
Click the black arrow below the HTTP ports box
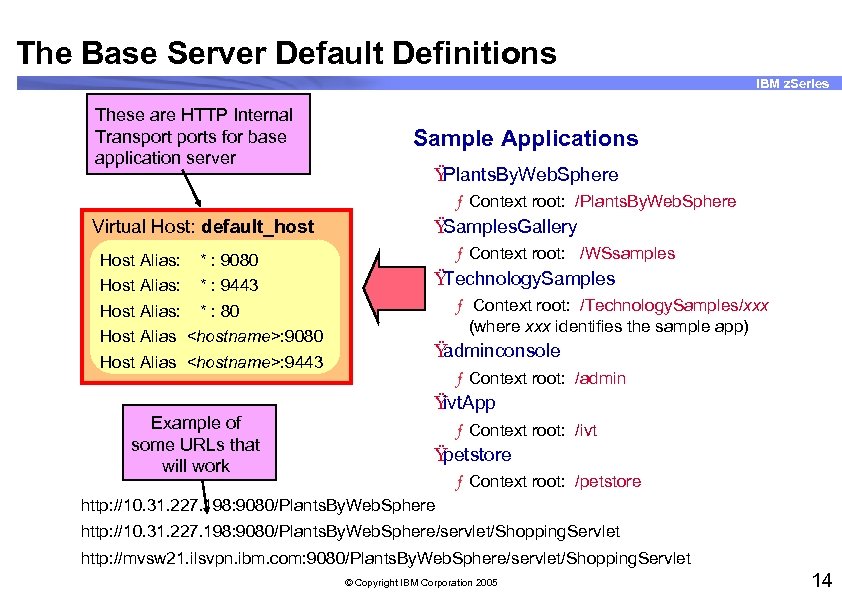[192, 189]
